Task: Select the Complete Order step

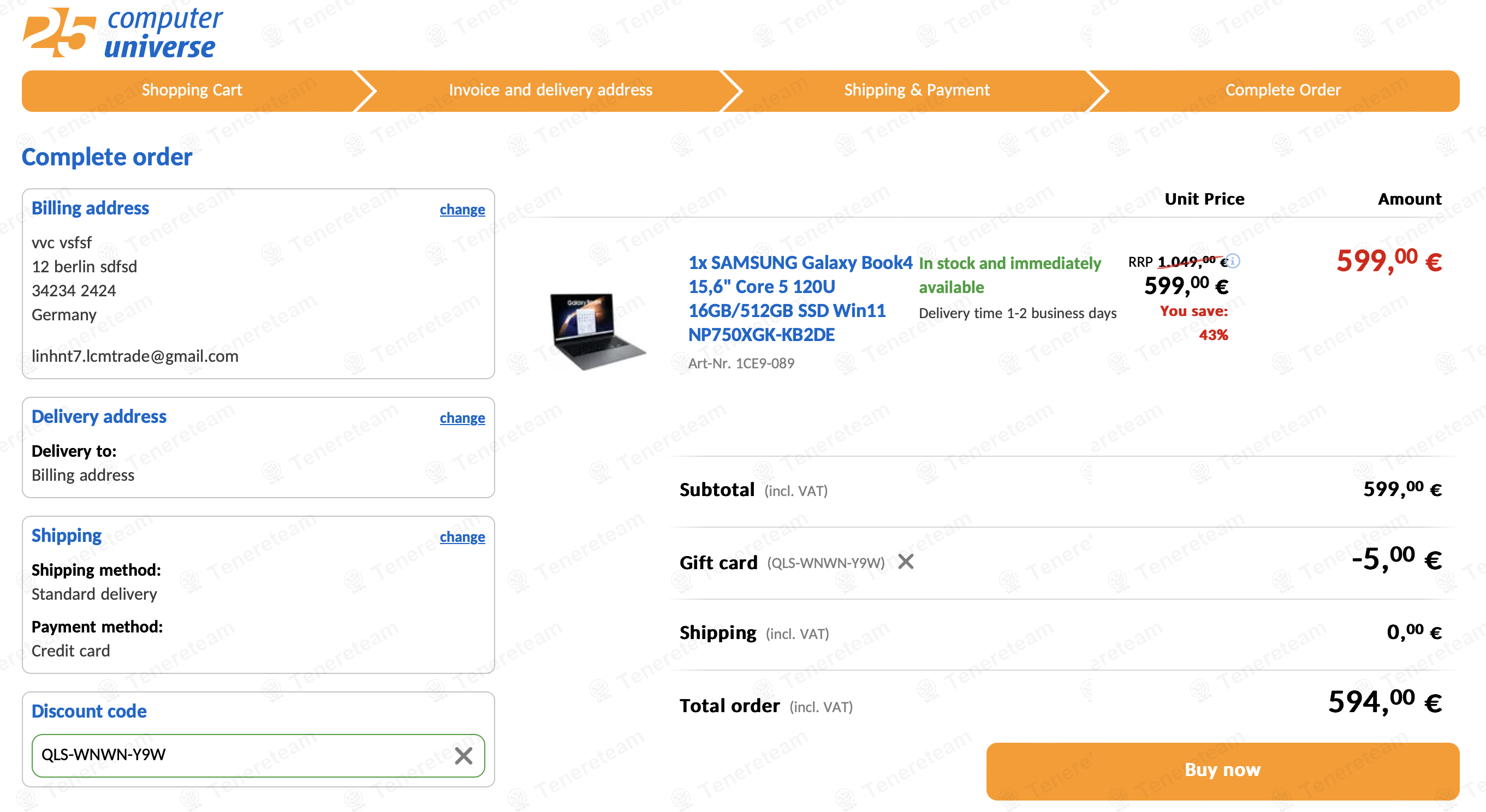Action: click(1282, 90)
